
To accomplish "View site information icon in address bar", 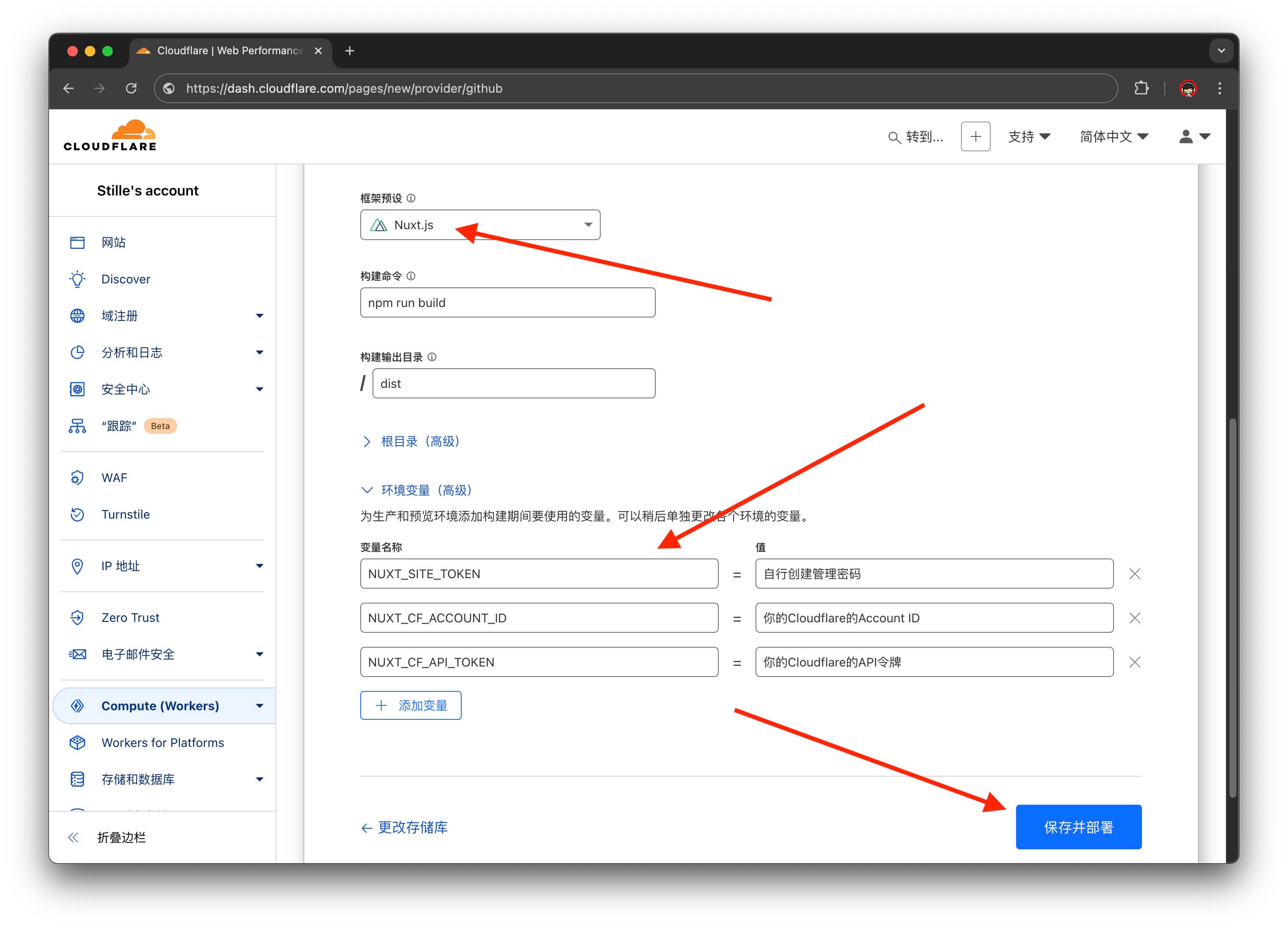I will pyautogui.click(x=169, y=88).
